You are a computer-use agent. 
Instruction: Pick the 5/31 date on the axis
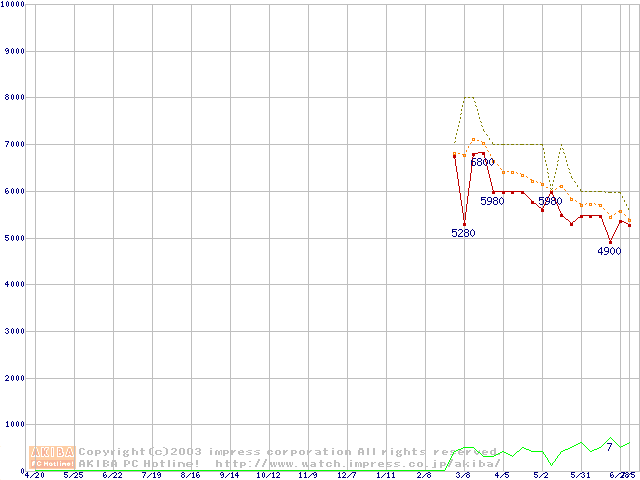coord(580,475)
